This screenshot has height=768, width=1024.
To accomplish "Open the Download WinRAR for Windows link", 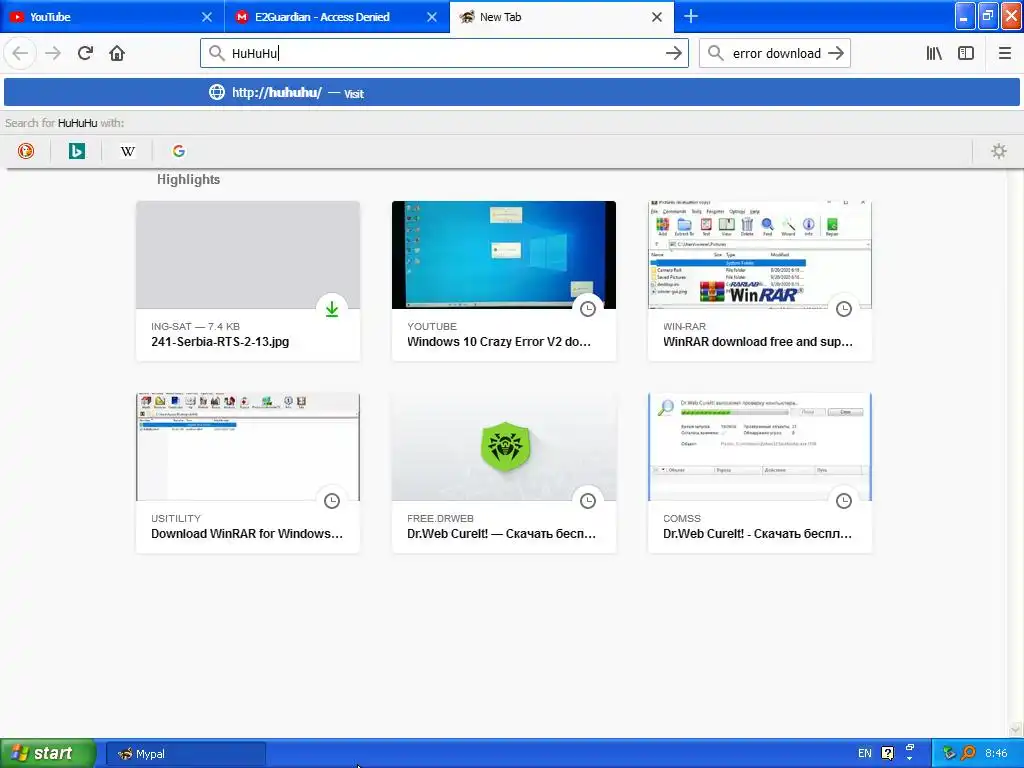I will [247, 534].
